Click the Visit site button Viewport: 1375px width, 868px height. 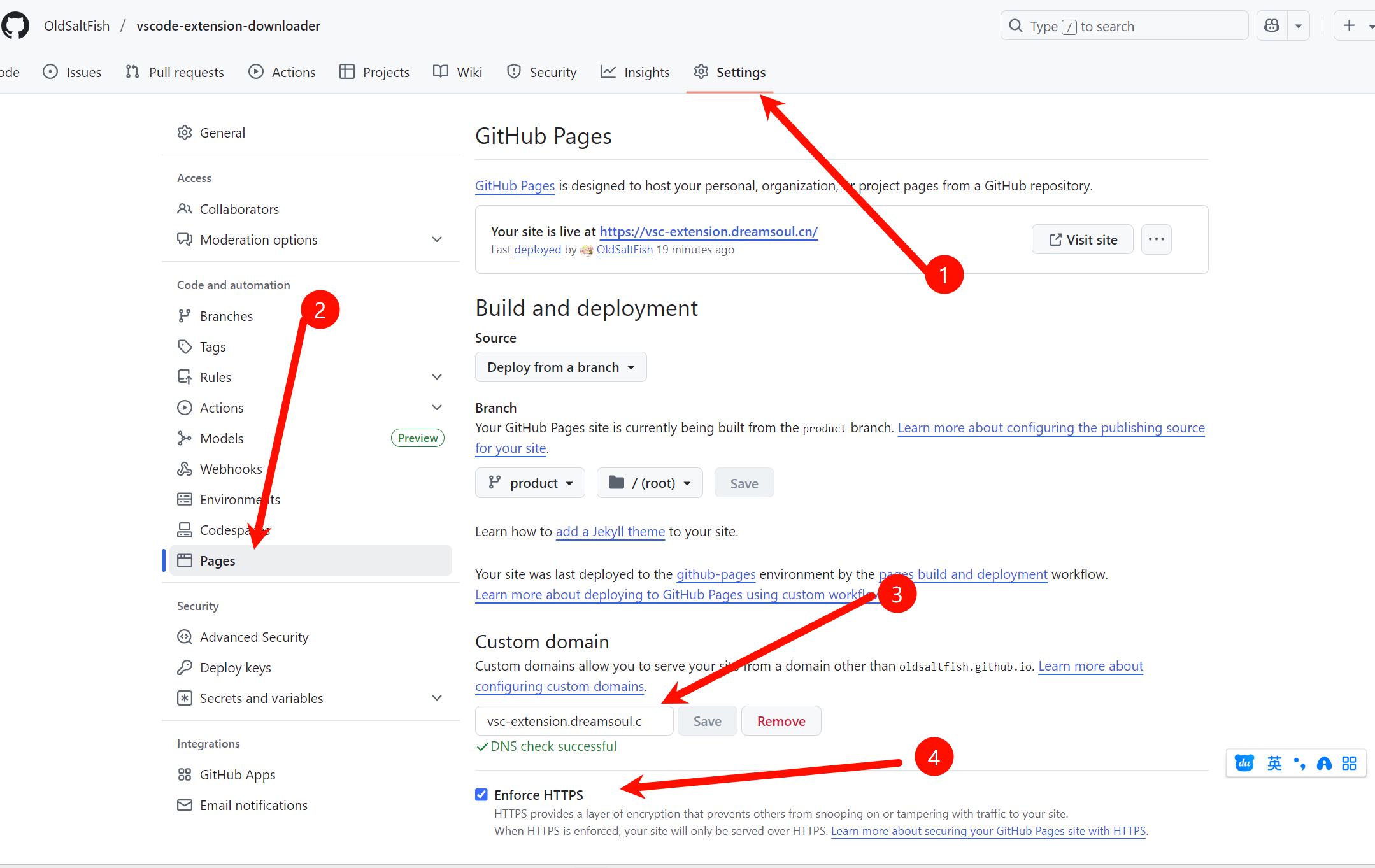[1082, 239]
